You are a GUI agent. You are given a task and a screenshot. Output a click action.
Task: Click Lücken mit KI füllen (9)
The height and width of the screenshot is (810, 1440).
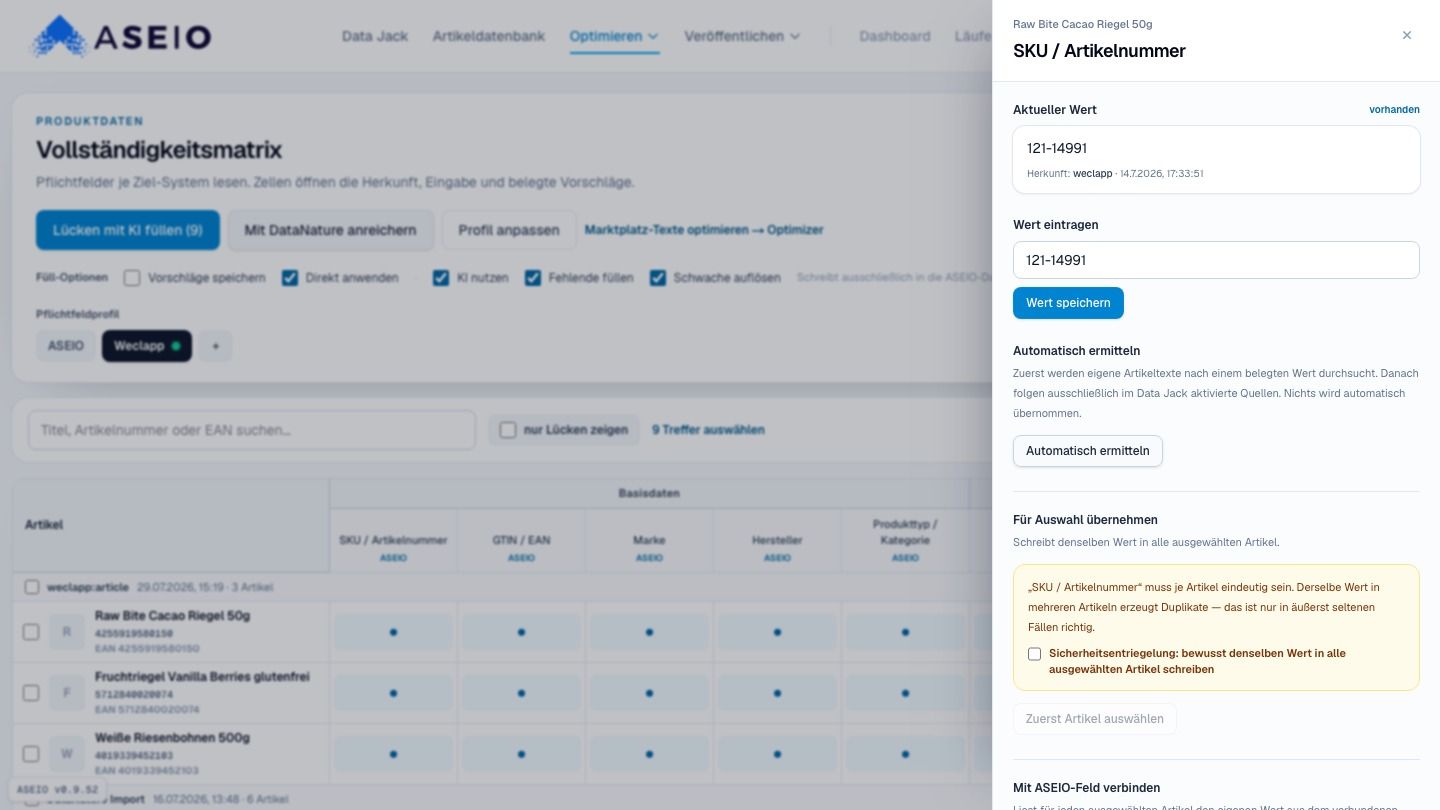tap(128, 230)
